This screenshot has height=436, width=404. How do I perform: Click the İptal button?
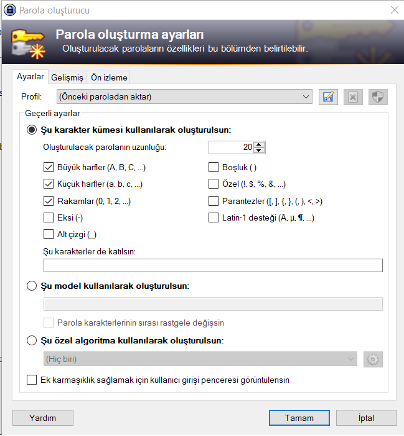tap(366, 418)
